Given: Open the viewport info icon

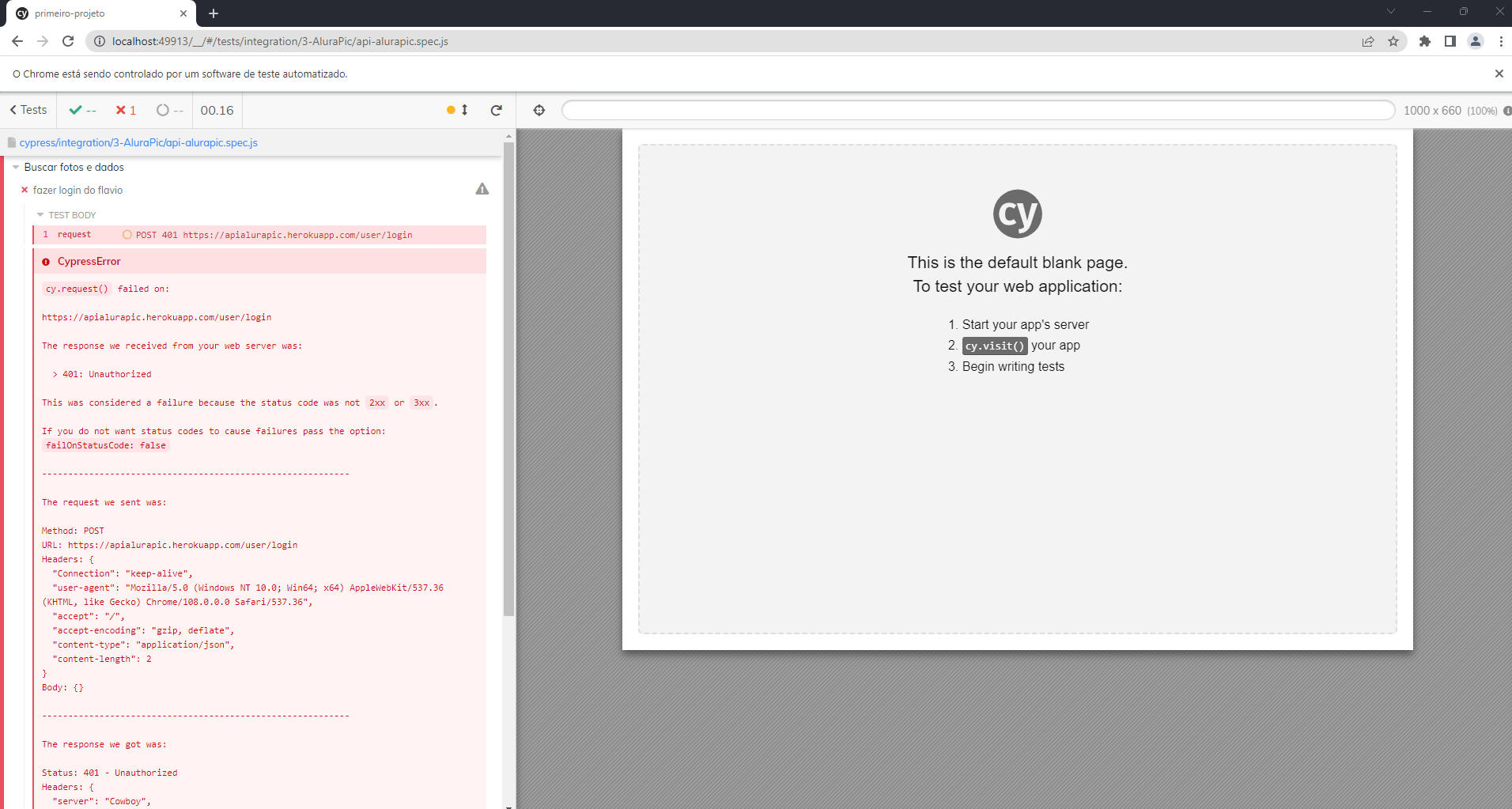Looking at the screenshot, I should tap(1506, 111).
